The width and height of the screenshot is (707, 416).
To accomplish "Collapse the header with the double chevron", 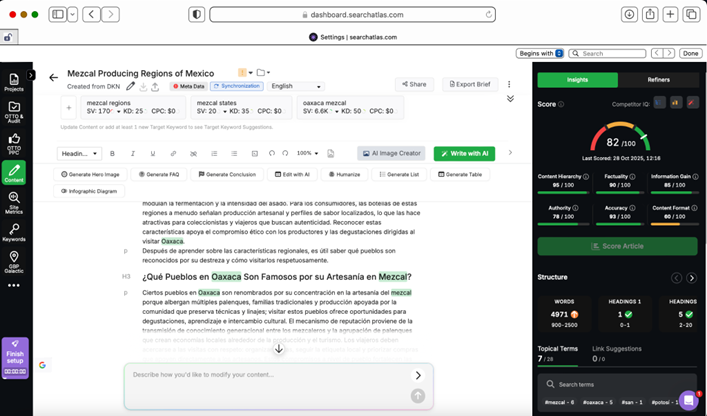I will (510, 99).
